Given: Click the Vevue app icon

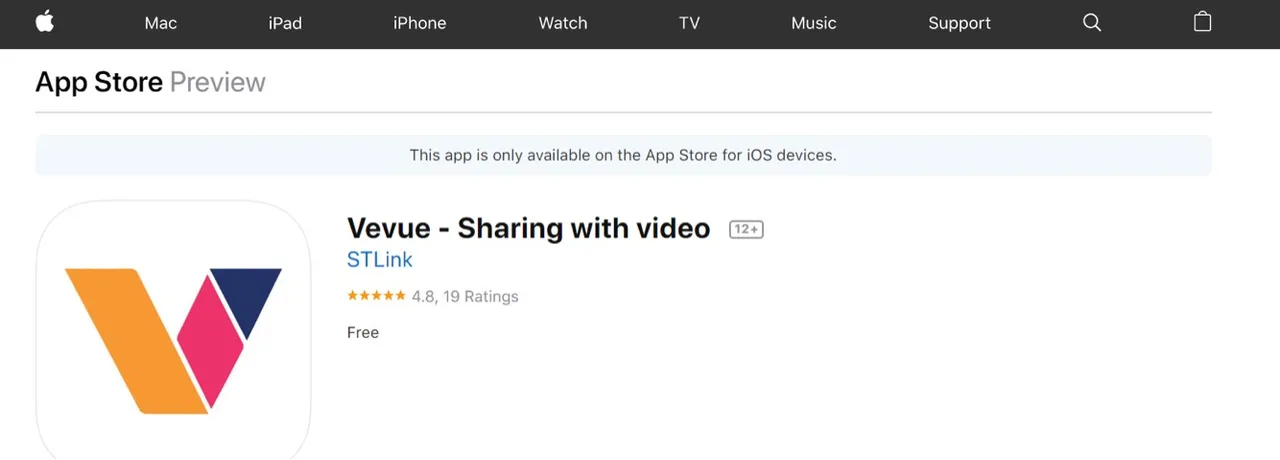Looking at the screenshot, I should pos(173,330).
